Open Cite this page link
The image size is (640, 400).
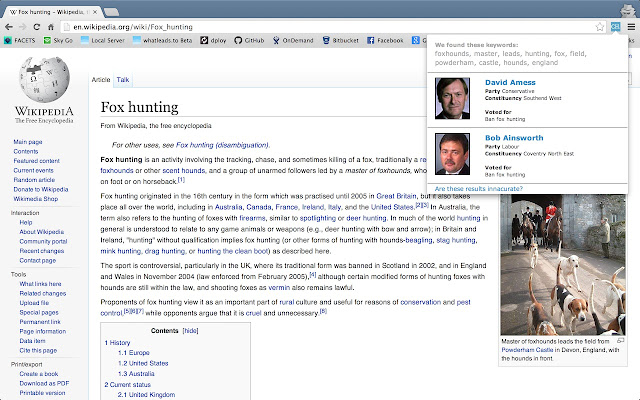click(38, 351)
